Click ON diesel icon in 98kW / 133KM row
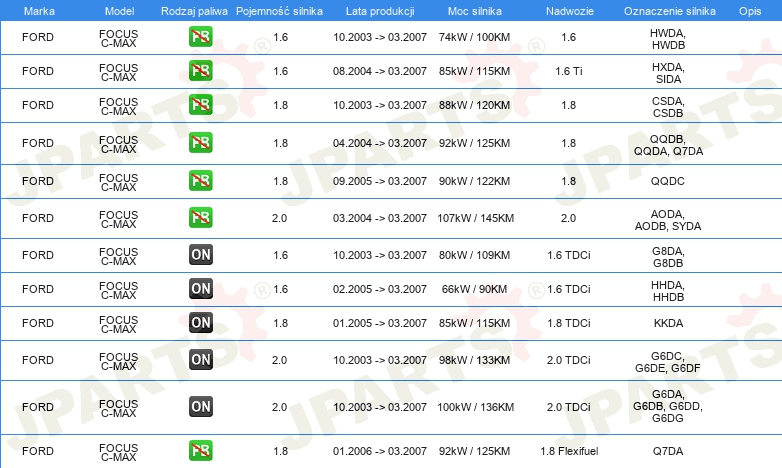 click(x=201, y=359)
